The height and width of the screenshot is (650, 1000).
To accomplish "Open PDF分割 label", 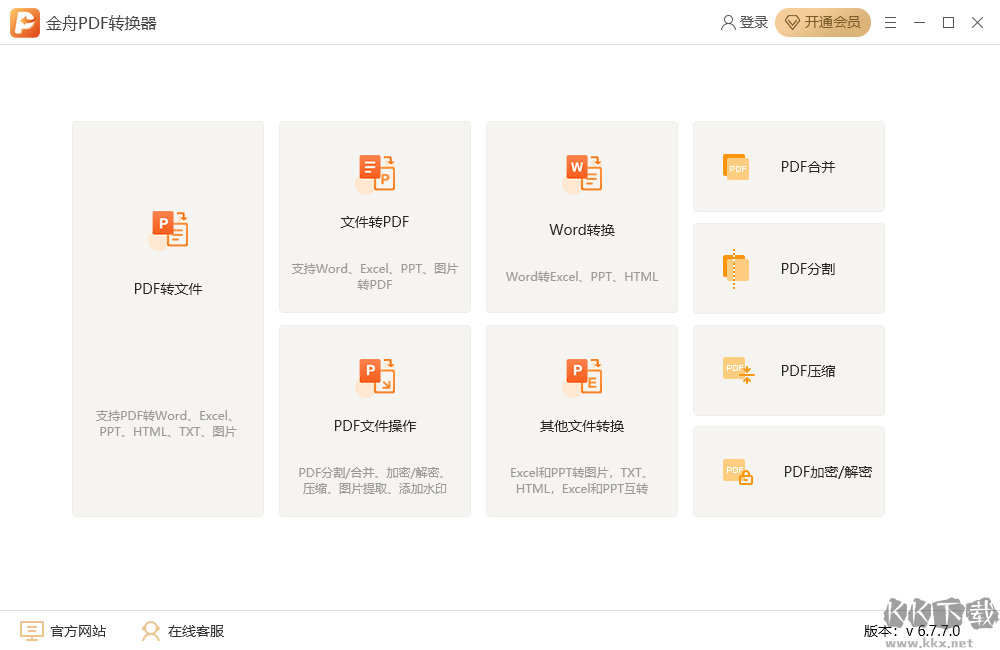I will [x=808, y=269].
